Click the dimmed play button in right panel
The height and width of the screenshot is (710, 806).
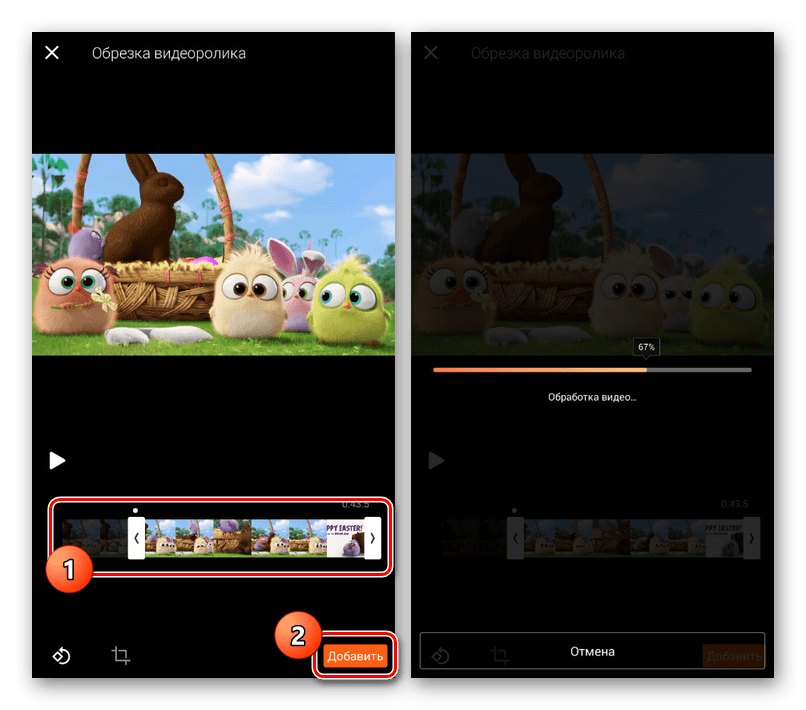436,460
